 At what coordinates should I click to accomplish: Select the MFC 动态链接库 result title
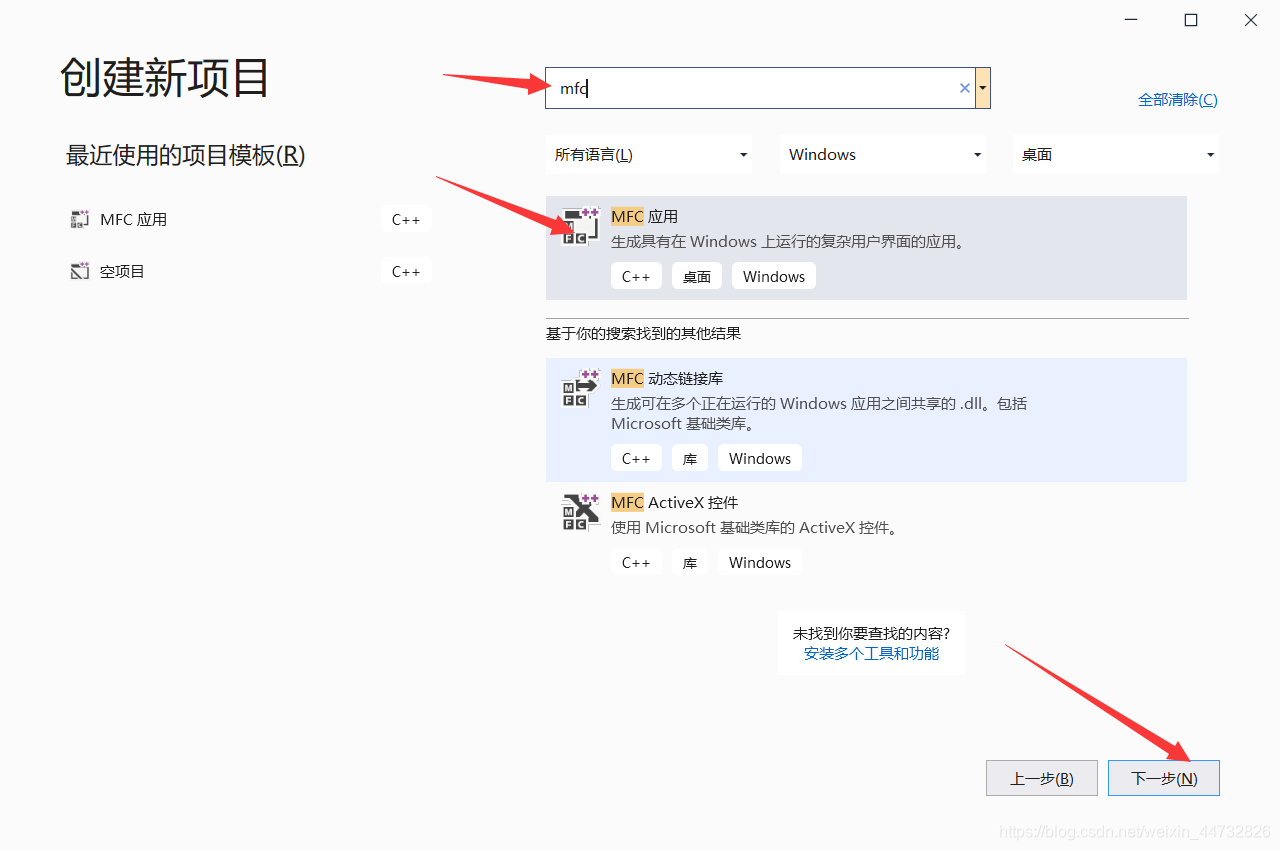click(x=667, y=378)
